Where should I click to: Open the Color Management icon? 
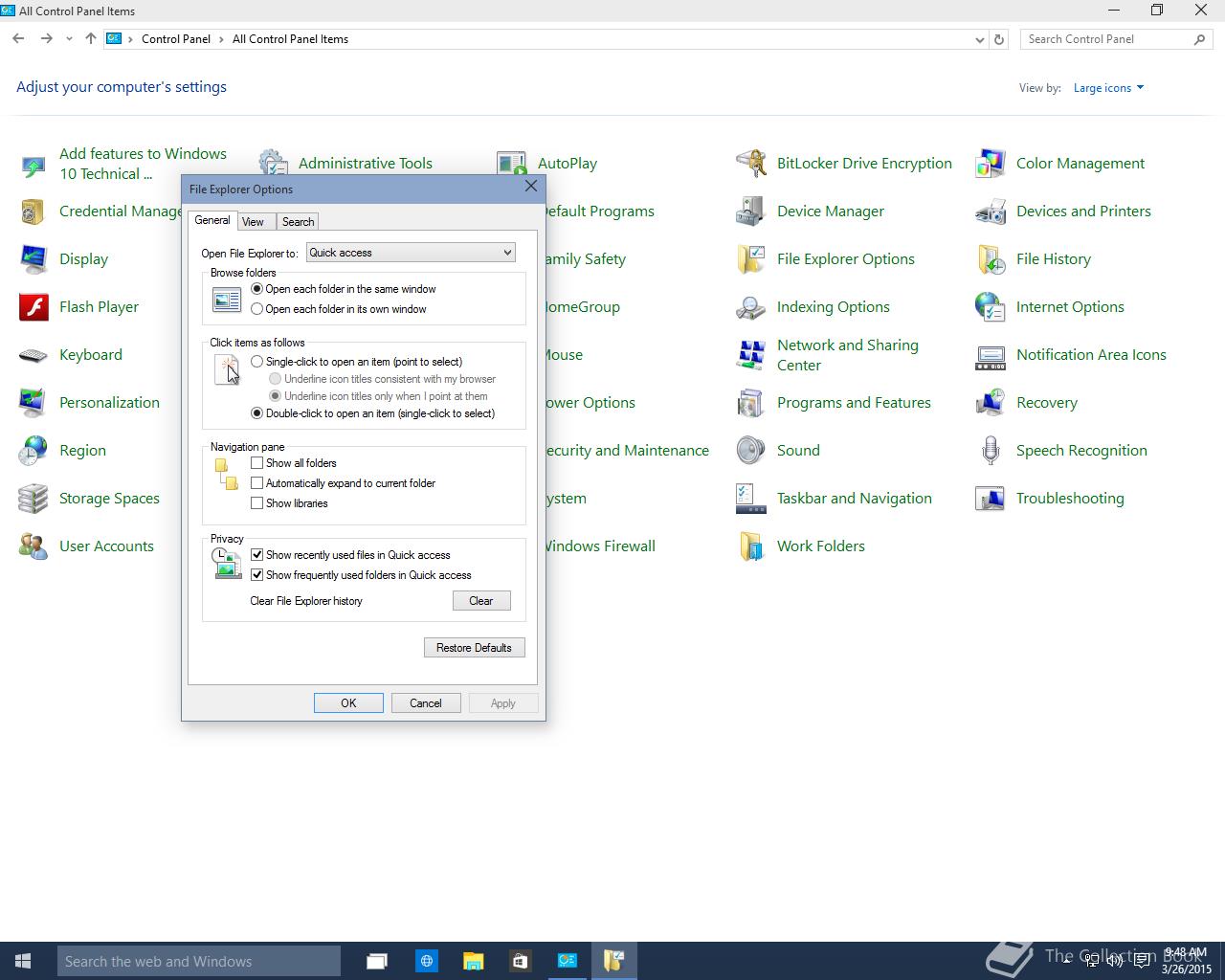click(990, 164)
